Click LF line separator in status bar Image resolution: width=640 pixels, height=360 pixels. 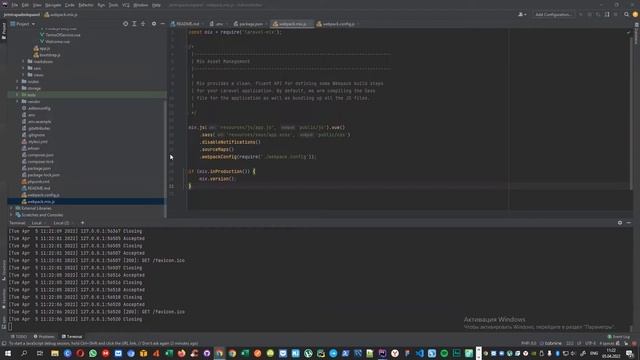click(x=579, y=343)
